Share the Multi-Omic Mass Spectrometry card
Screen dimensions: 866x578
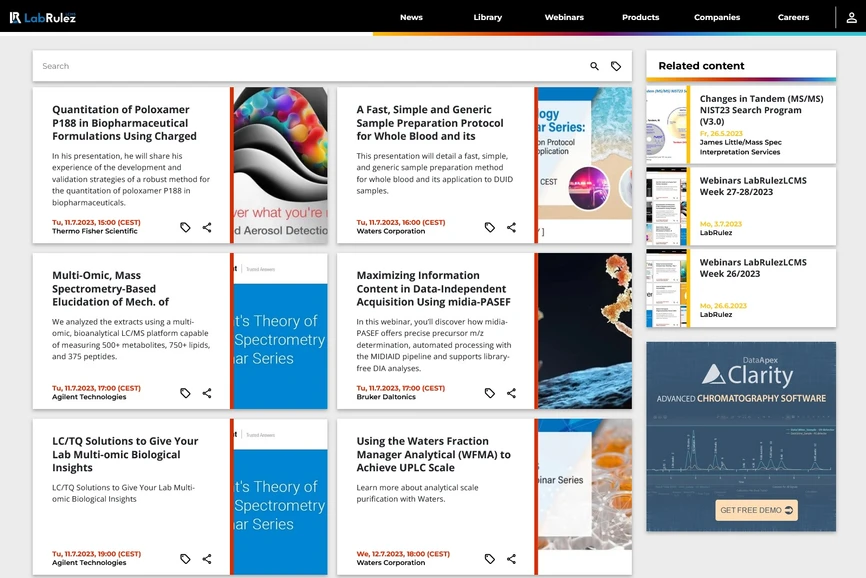(x=207, y=393)
